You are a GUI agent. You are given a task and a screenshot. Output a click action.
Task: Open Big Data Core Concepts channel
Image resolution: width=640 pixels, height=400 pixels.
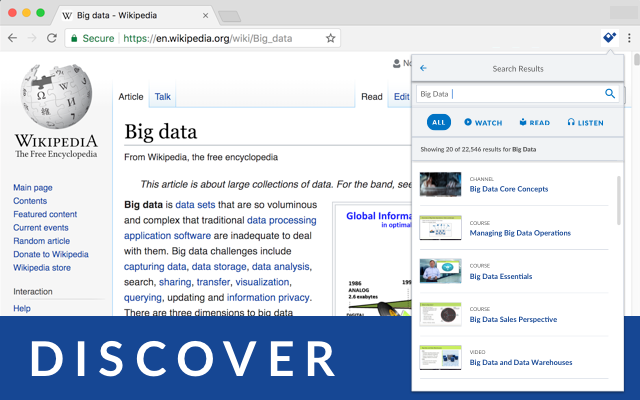click(509, 189)
